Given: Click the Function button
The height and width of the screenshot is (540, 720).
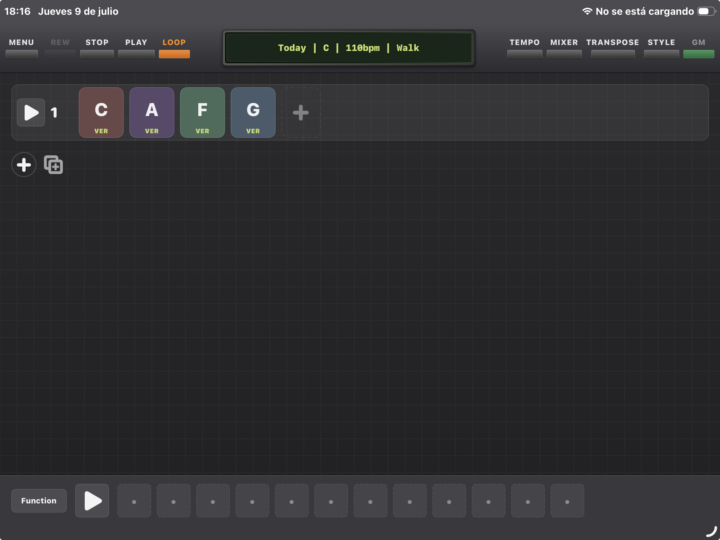Looking at the screenshot, I should (x=39, y=501).
